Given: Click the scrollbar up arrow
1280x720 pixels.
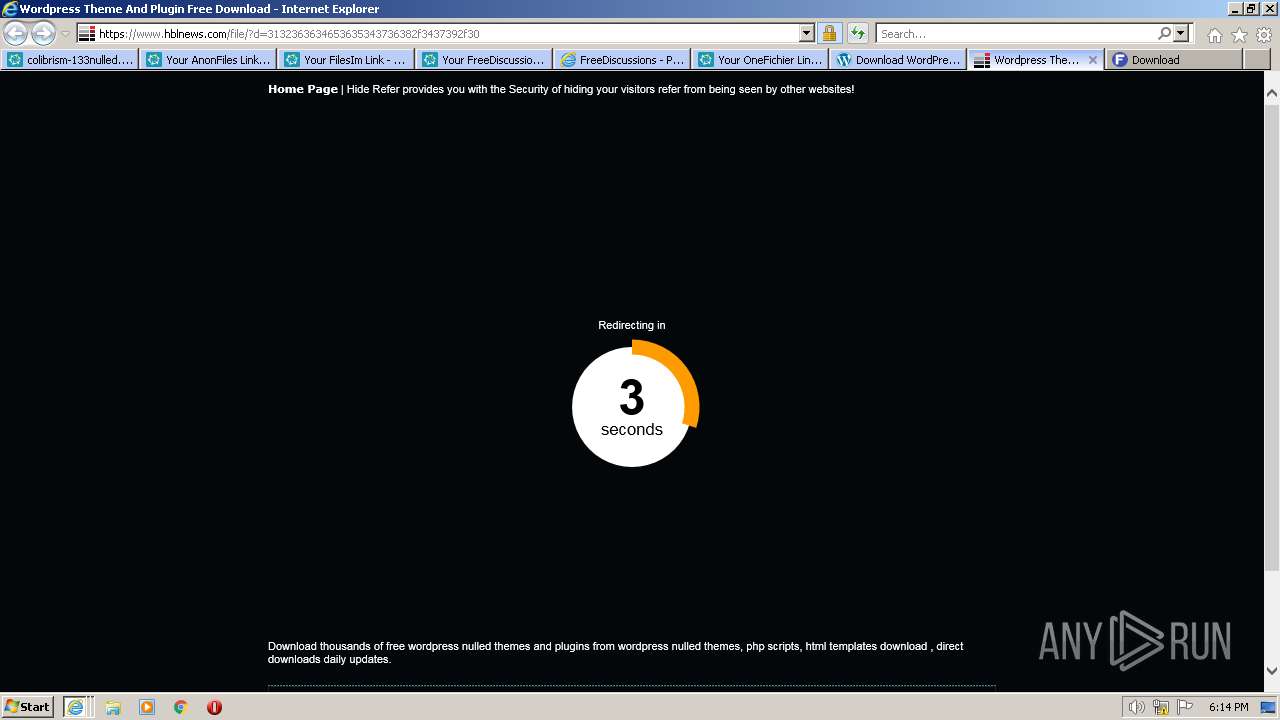Looking at the screenshot, I should coord(1272,93).
